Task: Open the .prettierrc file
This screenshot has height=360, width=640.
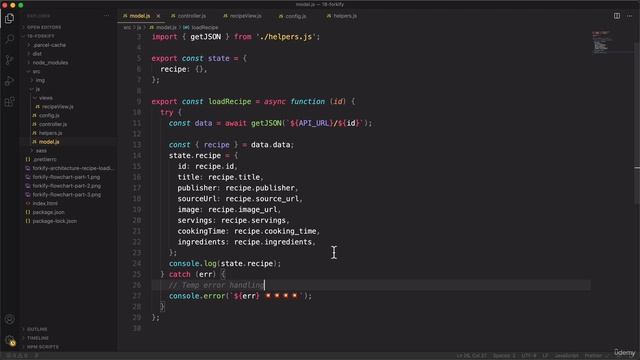Action: (x=44, y=160)
